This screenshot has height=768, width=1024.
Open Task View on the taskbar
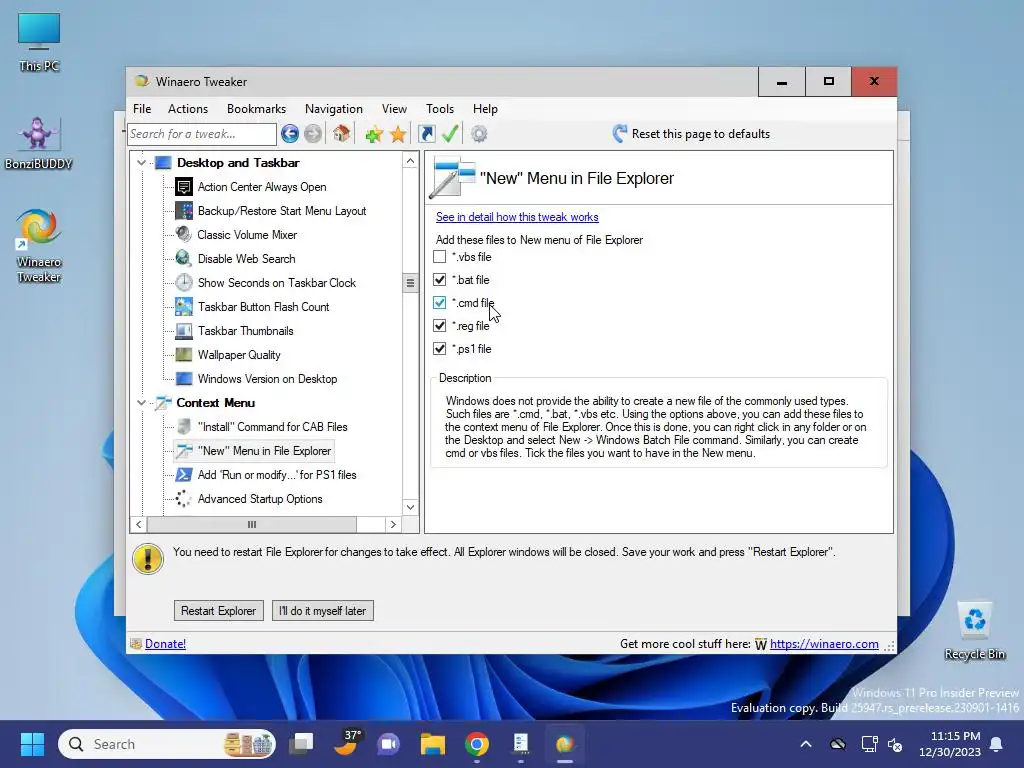pyautogui.click(x=301, y=744)
